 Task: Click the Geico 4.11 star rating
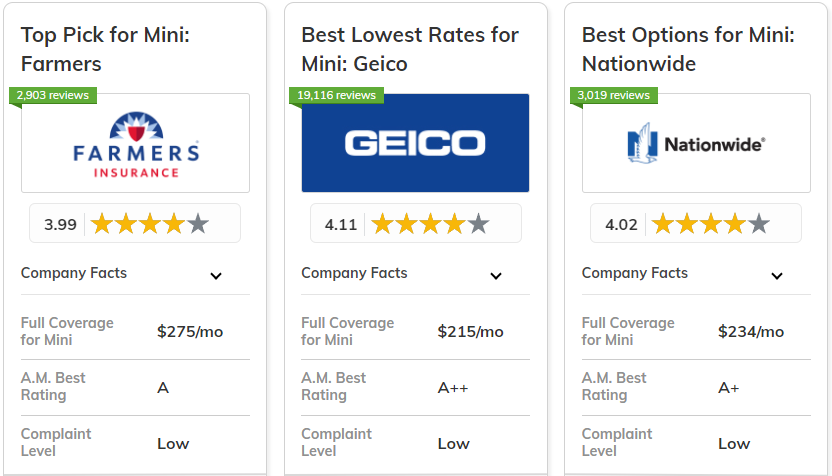[x=415, y=223]
